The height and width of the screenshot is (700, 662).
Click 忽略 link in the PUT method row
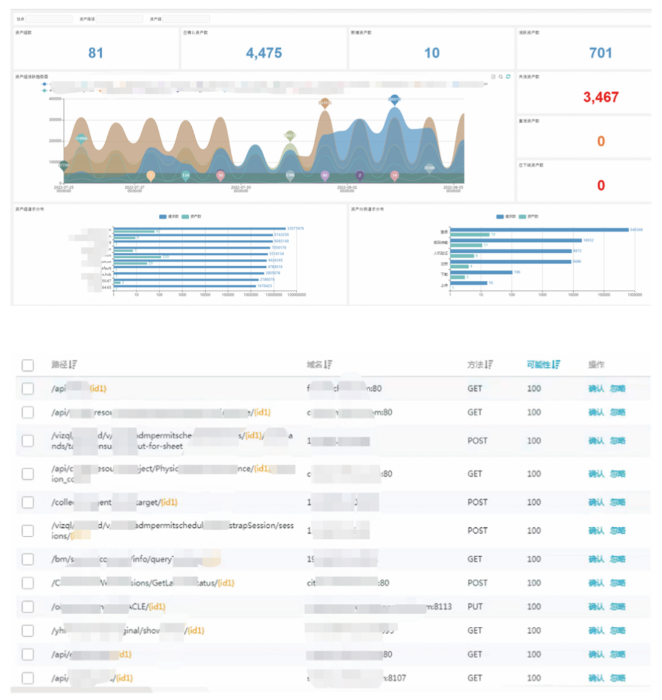click(618, 607)
